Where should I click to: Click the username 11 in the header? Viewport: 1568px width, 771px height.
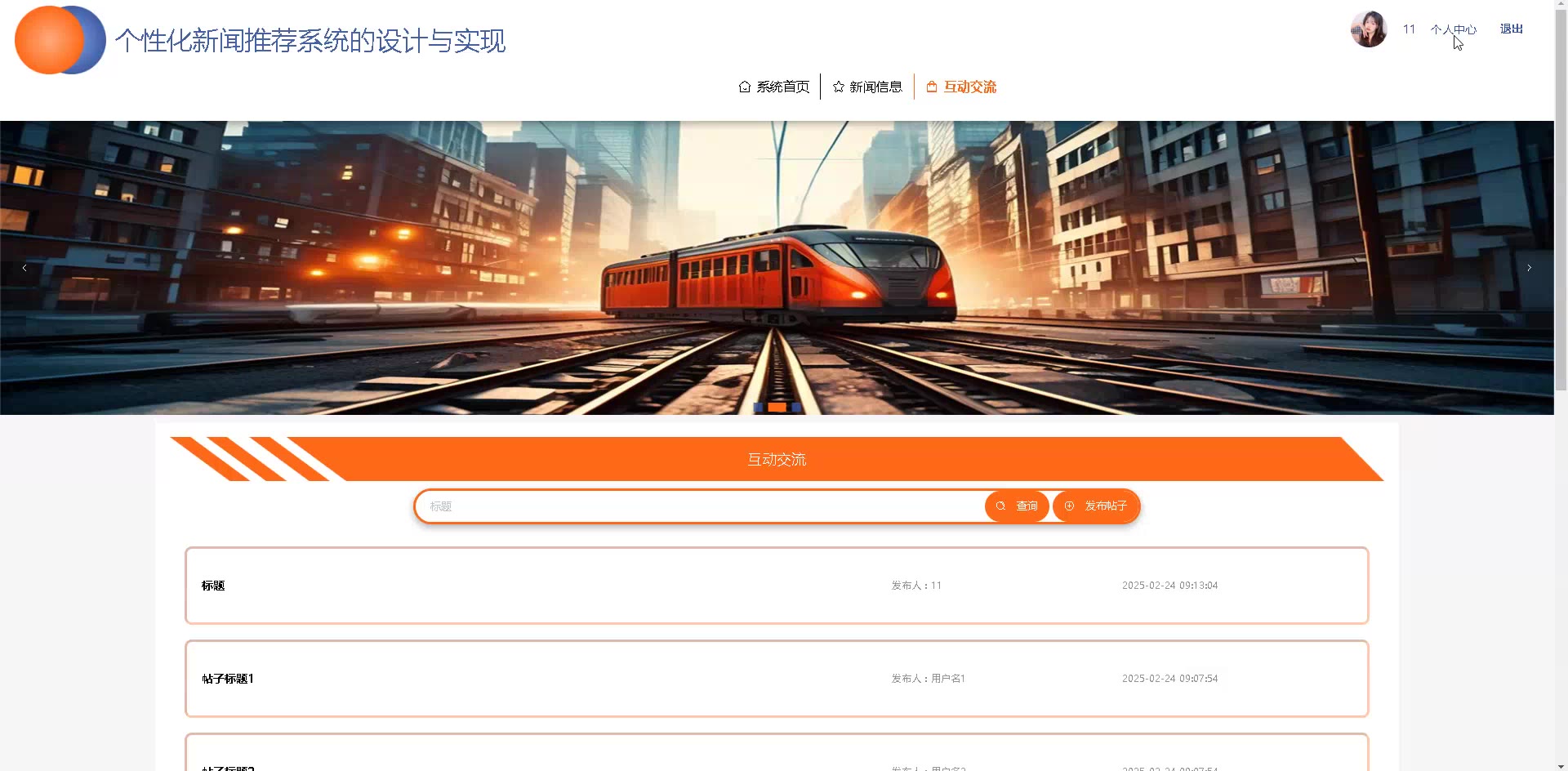1409,29
